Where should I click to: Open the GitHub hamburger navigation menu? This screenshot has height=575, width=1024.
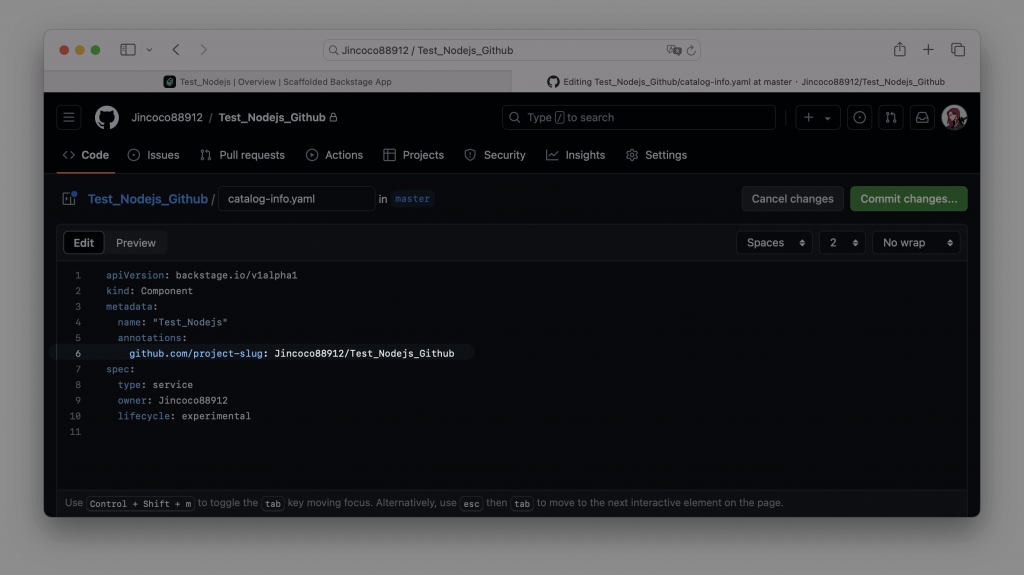point(69,118)
